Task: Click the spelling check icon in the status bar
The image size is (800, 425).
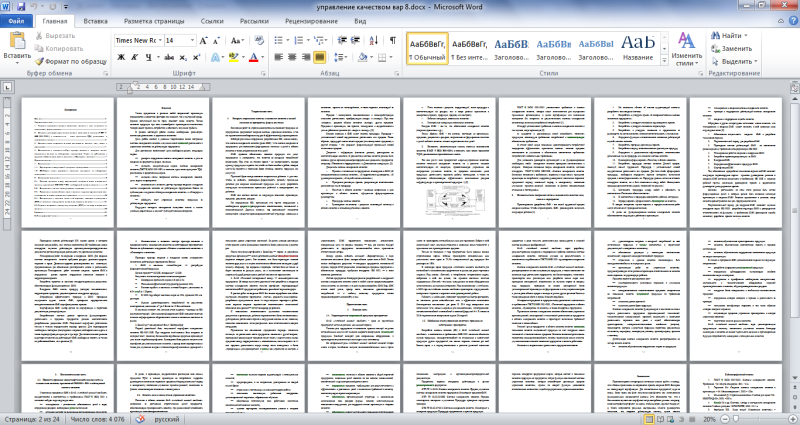Action: coord(140,419)
